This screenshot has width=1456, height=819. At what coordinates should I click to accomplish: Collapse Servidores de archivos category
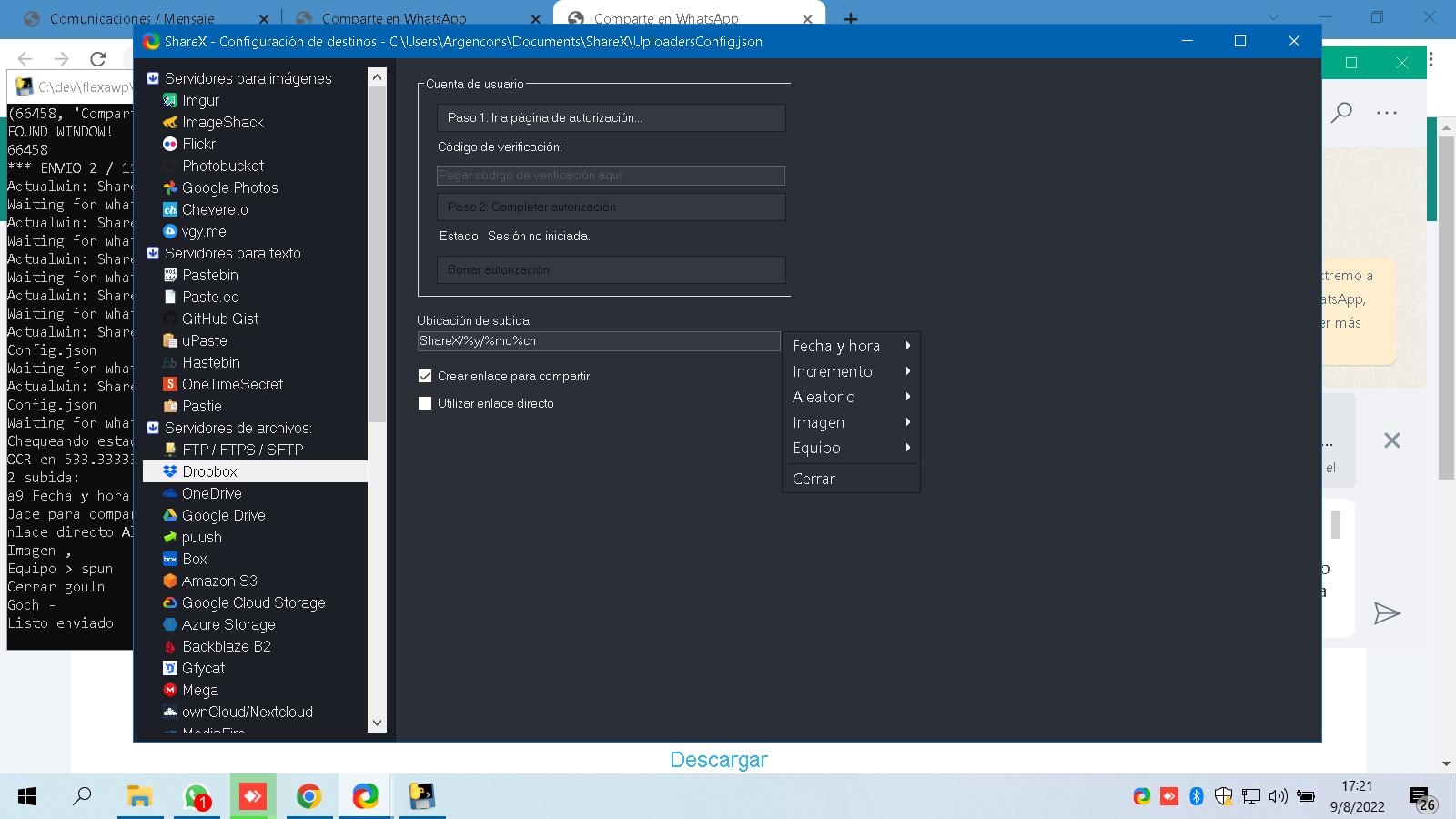[153, 428]
